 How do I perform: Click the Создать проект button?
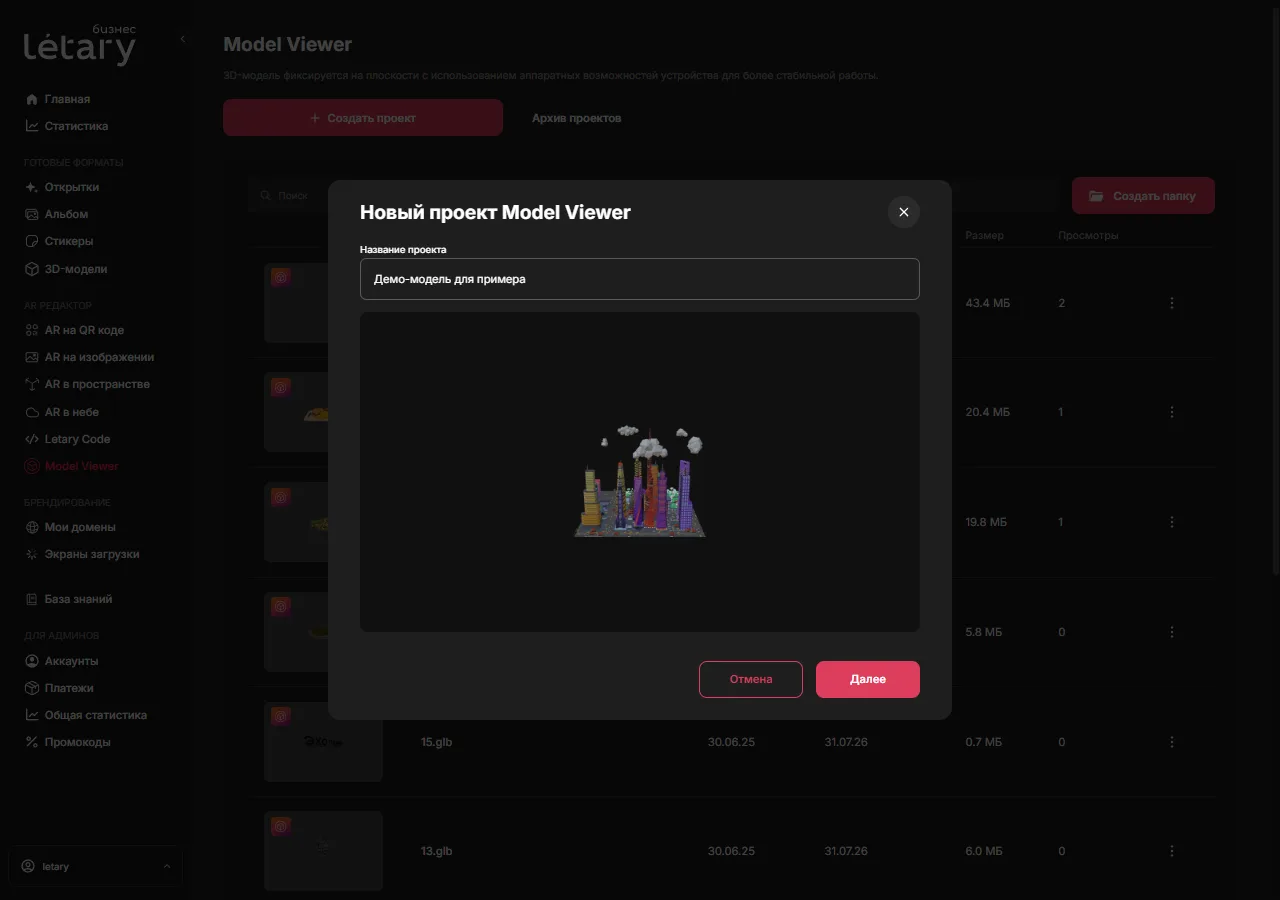(x=363, y=118)
